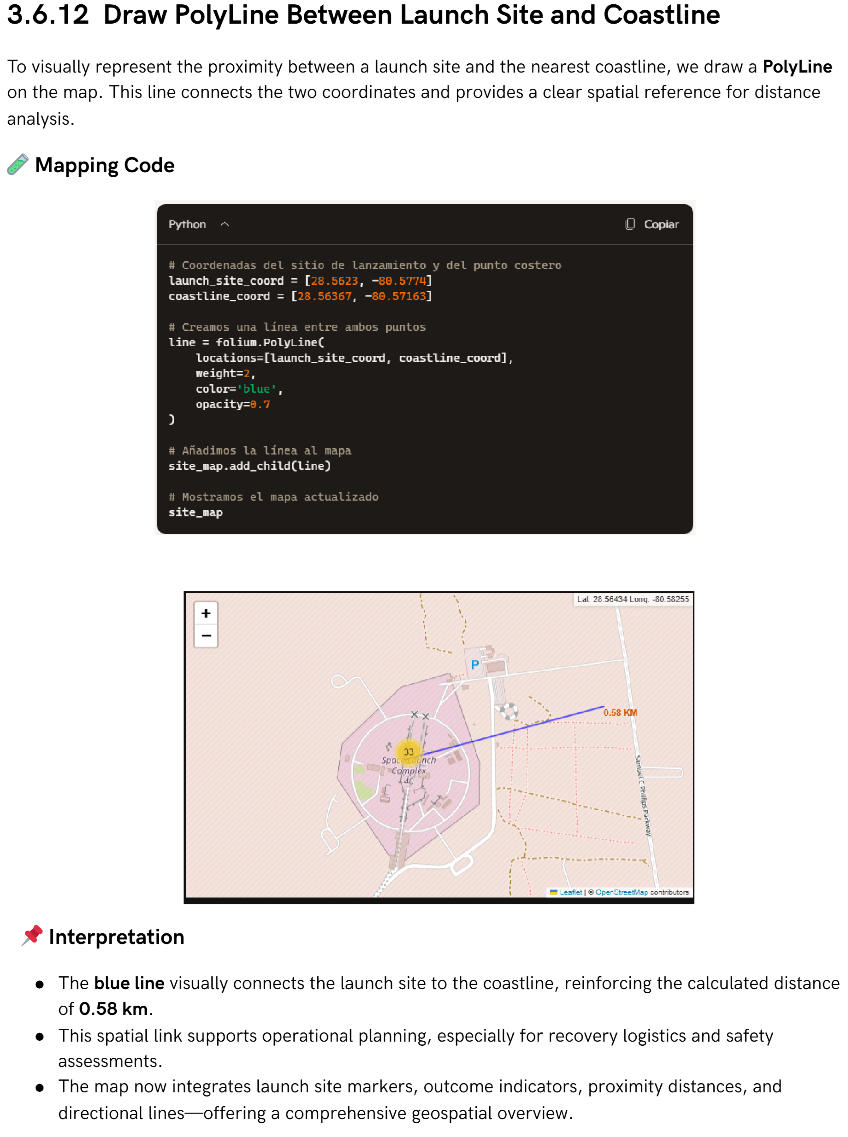Click the site_map.add_child(line) code line
The image size is (848, 1137).
[x=250, y=466]
